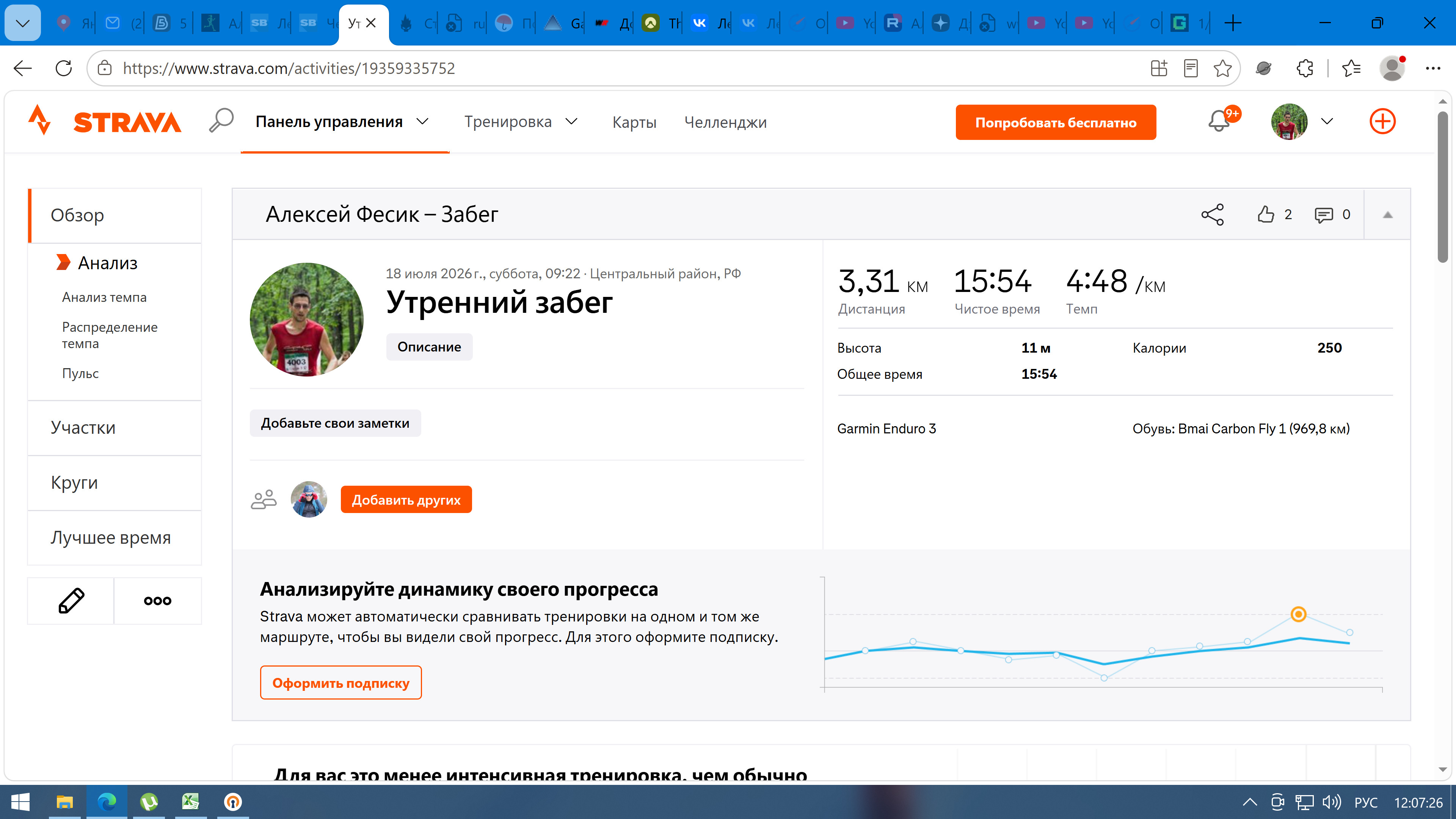The width and height of the screenshot is (1456, 819).
Task: Open Пульс sidebar item
Action: (x=80, y=373)
